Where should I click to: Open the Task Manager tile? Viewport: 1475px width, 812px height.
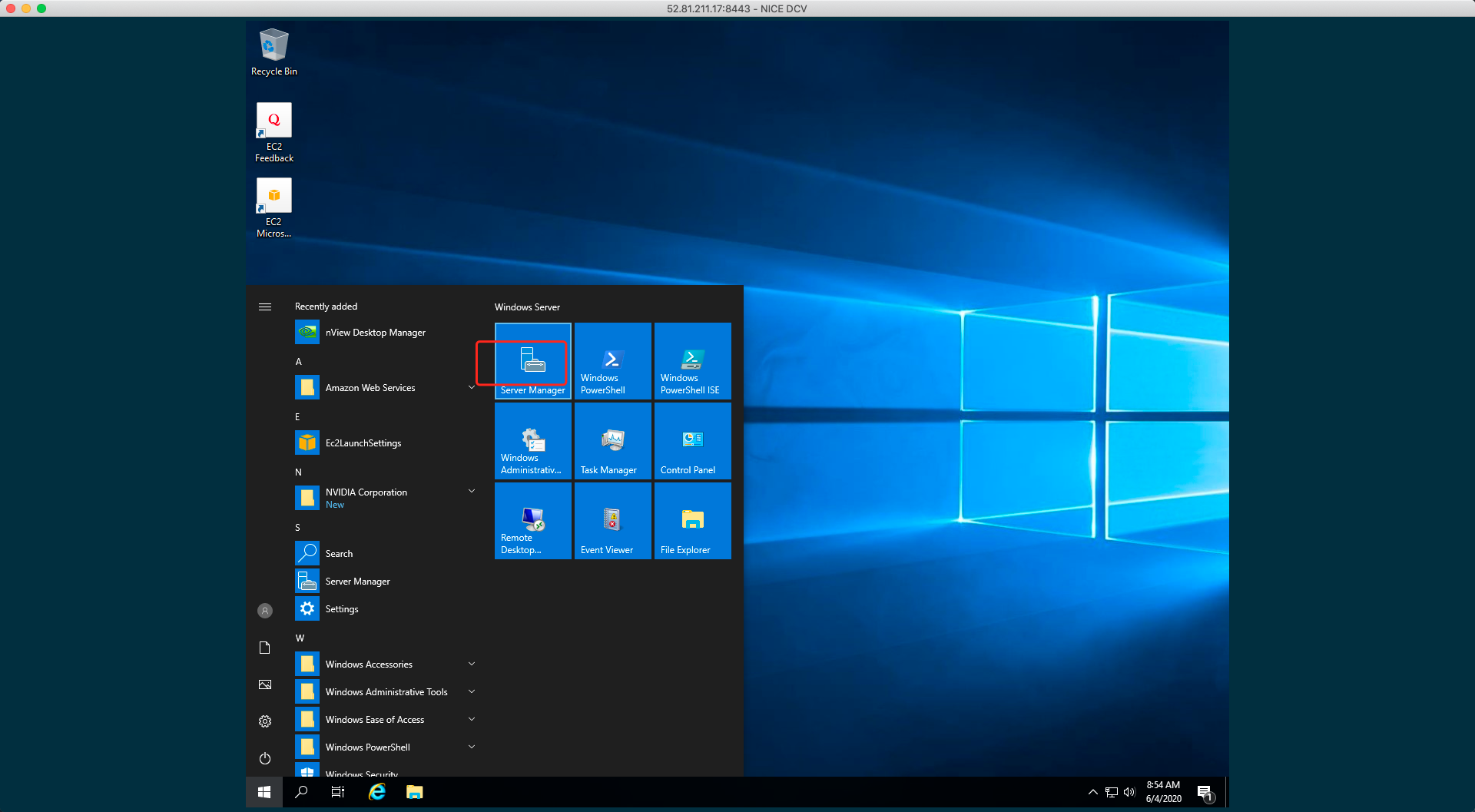[x=612, y=441]
